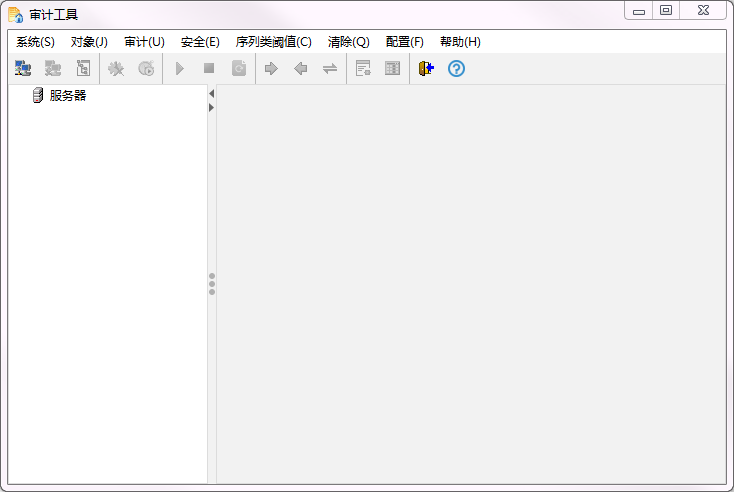Close the 审计工具 window
The width and height of the screenshot is (734, 492).
coord(703,11)
